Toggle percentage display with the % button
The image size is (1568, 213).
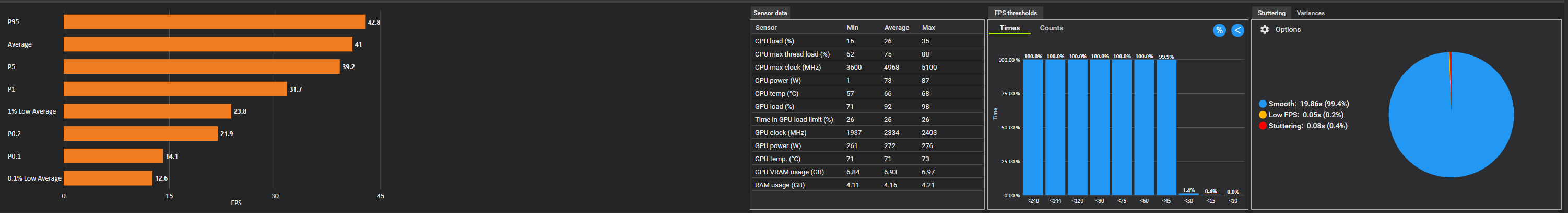(x=1219, y=30)
